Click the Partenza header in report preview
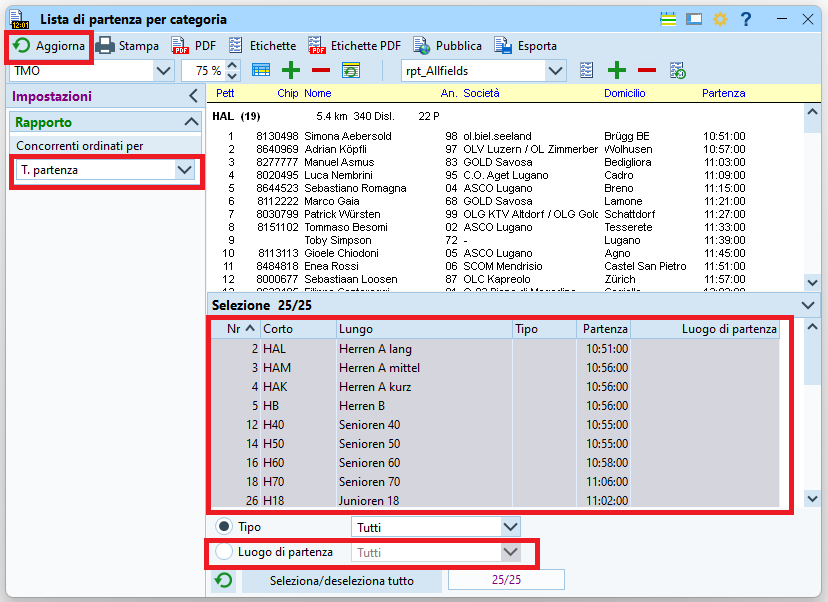Screen dimensions: 828x602 (723, 93)
